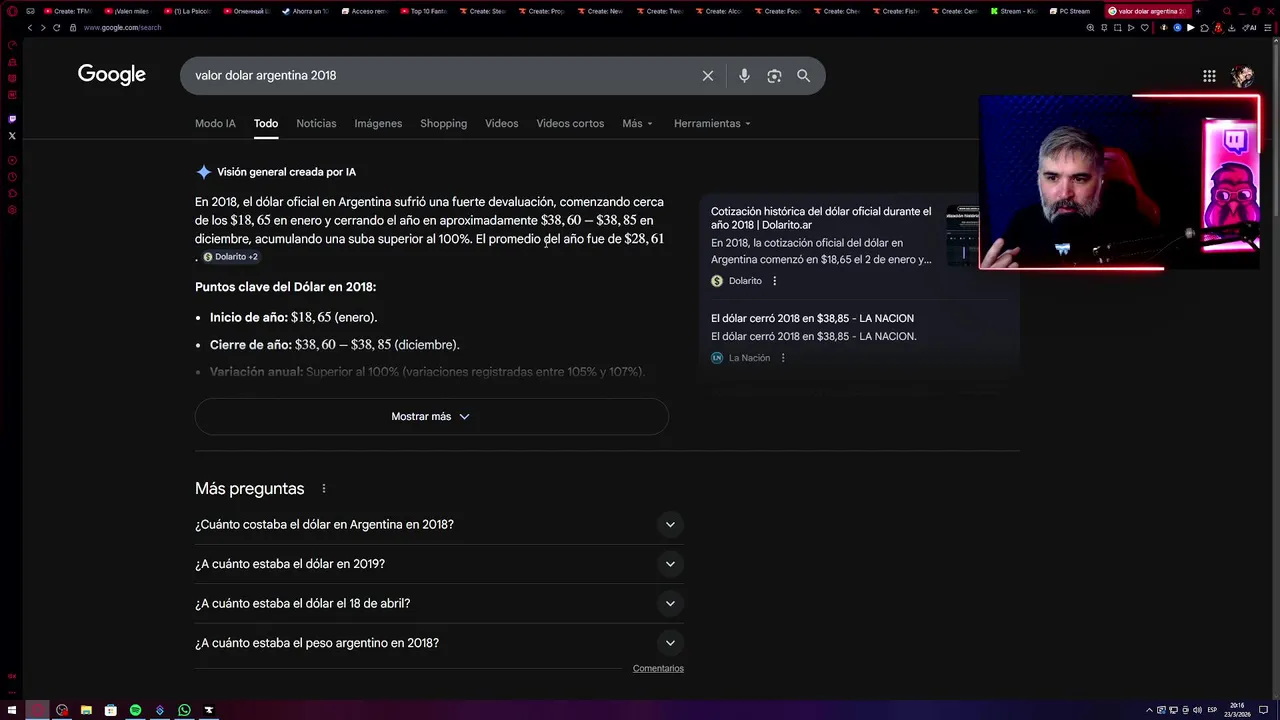The height and width of the screenshot is (720, 1280).
Task: Expand AI overview with Mostrar más
Action: (x=431, y=416)
